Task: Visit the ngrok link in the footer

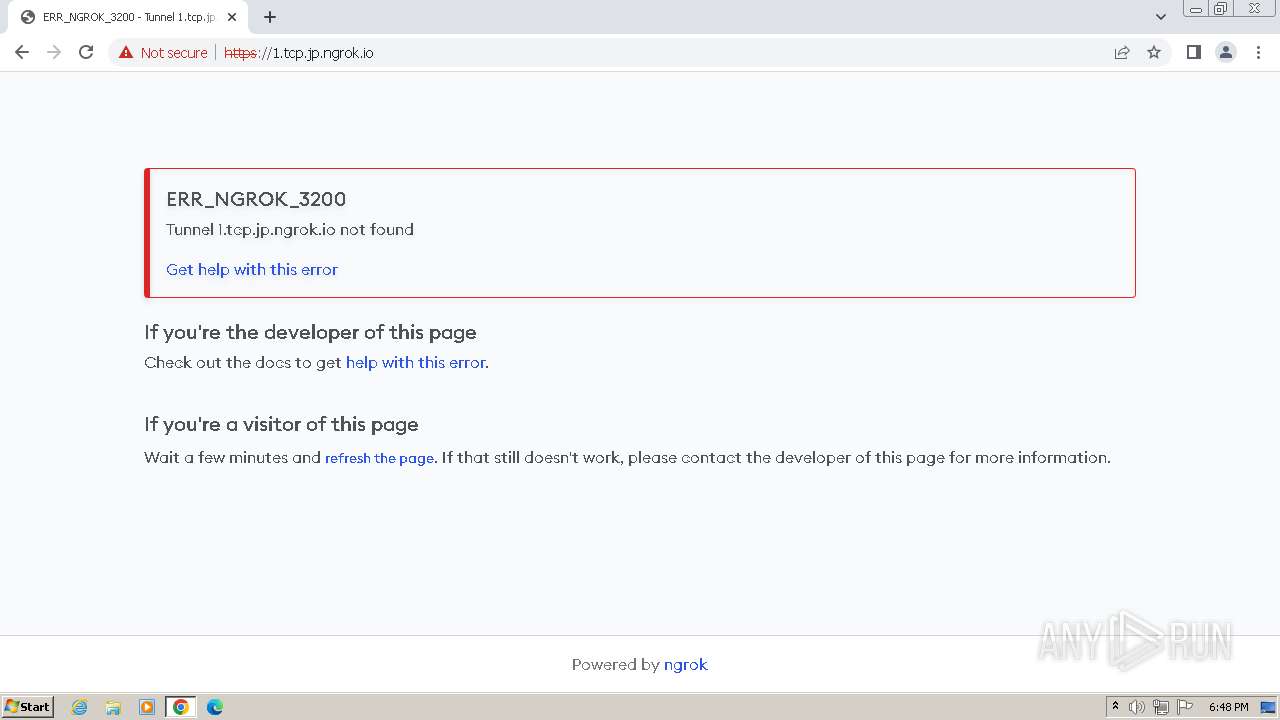Action: [x=686, y=664]
